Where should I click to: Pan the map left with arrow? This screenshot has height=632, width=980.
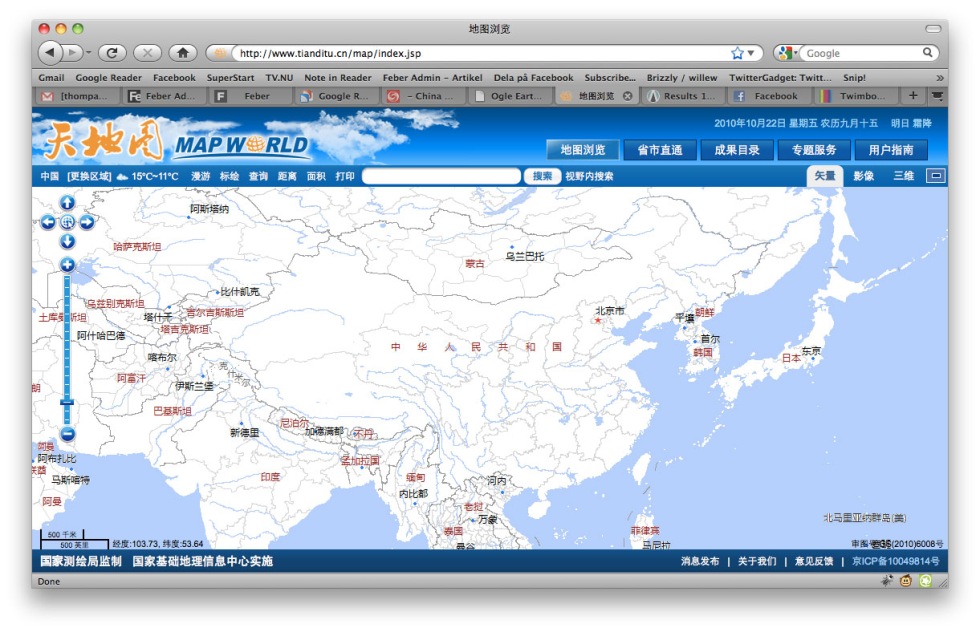pos(48,222)
